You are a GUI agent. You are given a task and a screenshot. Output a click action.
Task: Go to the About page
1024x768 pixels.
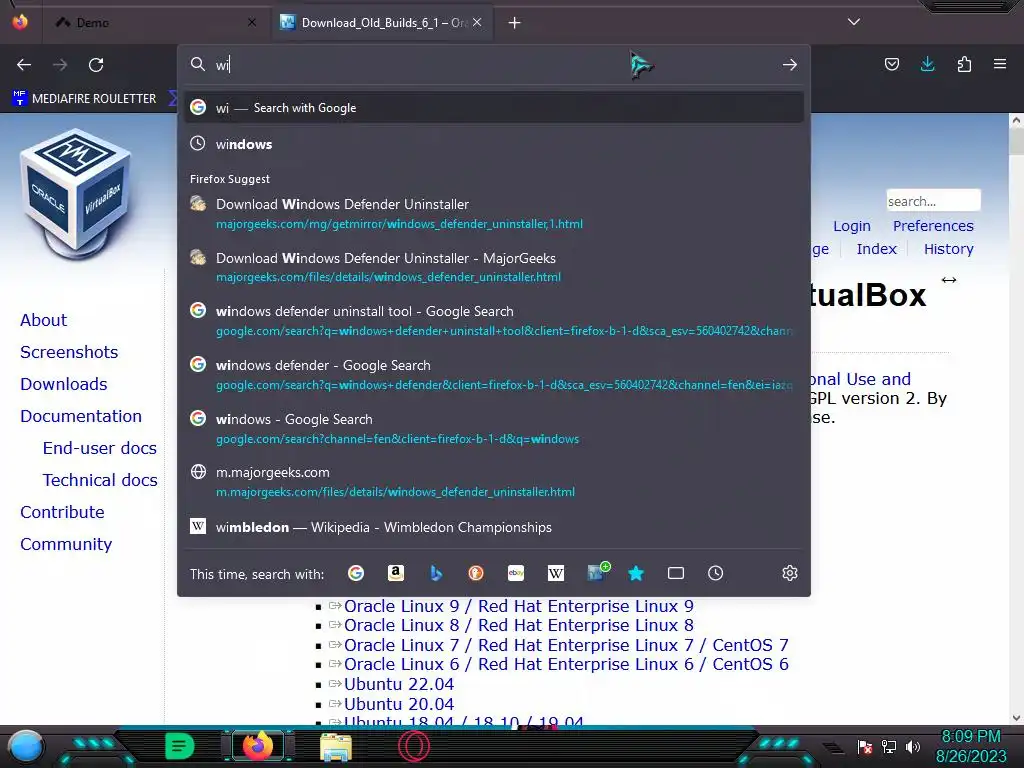pyautogui.click(x=43, y=320)
